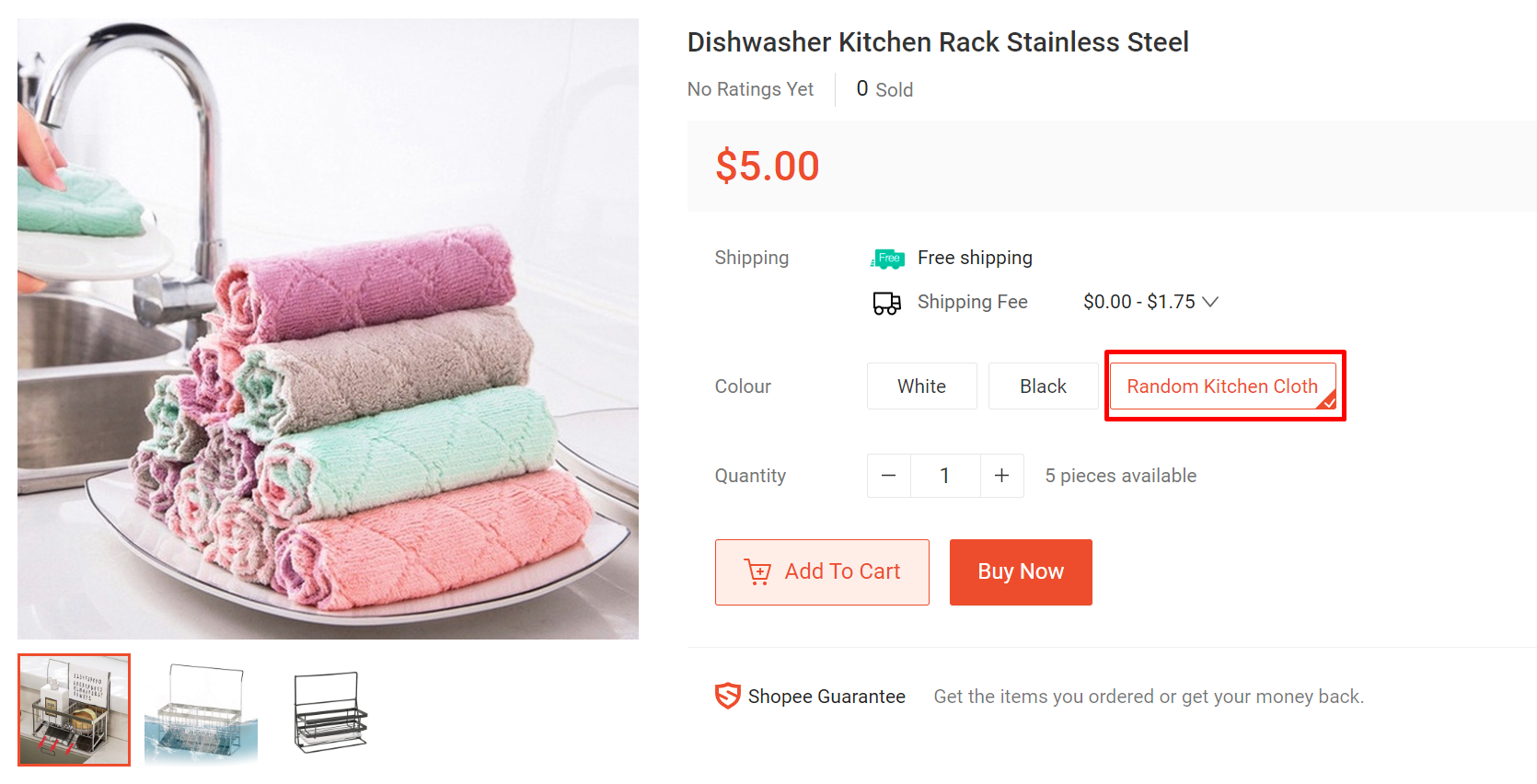Click the Shopee Guarantee shield icon
This screenshot has height=784, width=1537.
(726, 697)
